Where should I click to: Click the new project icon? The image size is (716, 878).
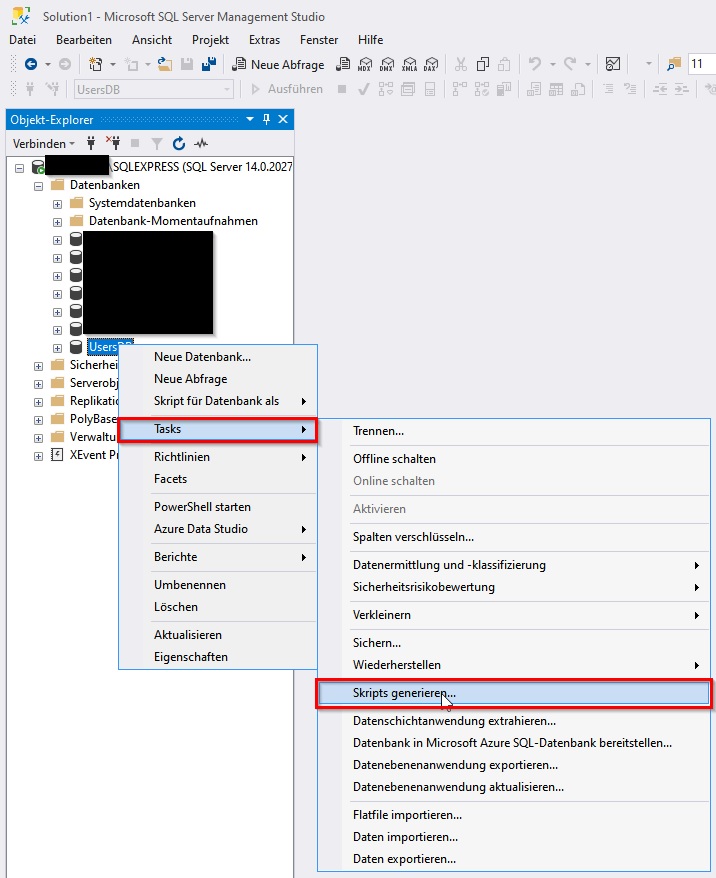[96, 64]
